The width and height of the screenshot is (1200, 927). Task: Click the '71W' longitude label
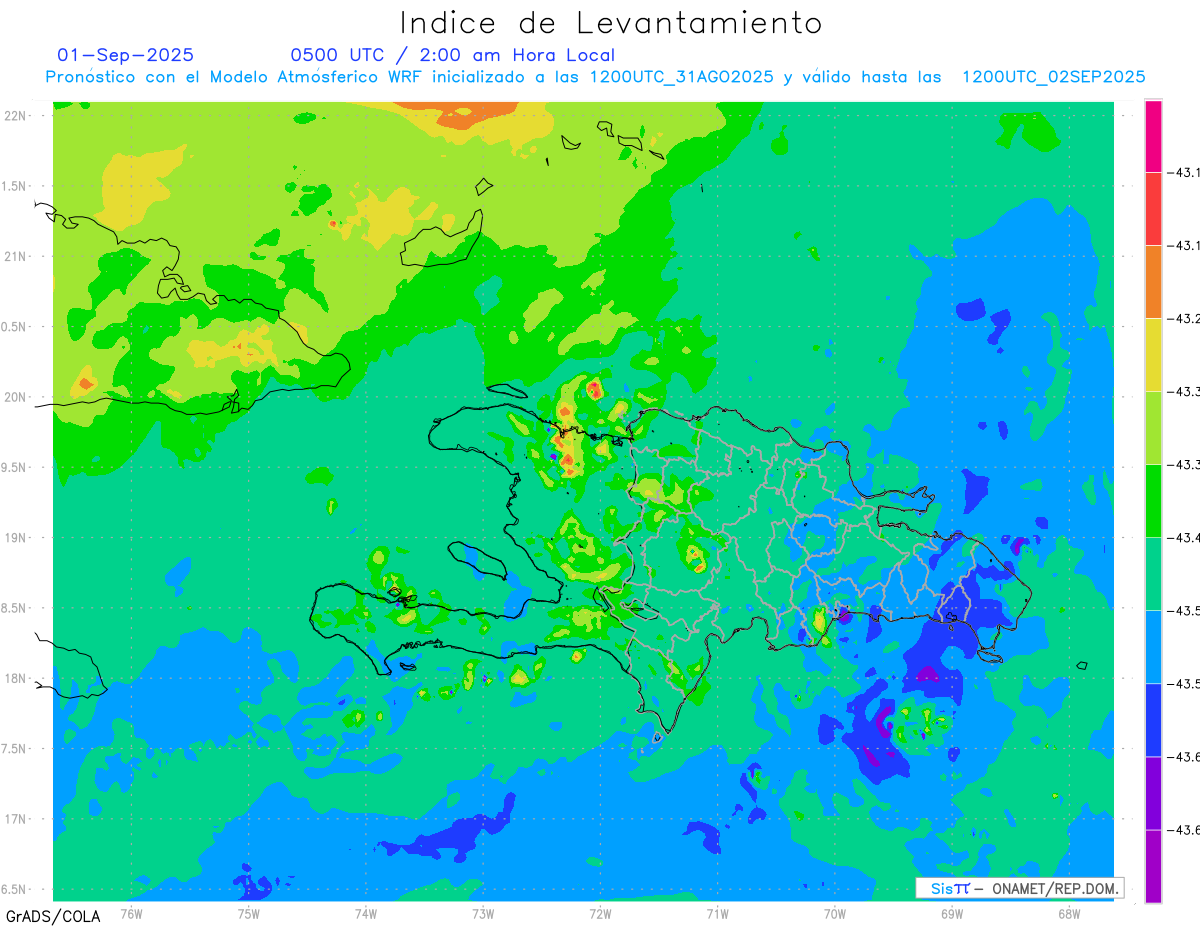tap(717, 913)
